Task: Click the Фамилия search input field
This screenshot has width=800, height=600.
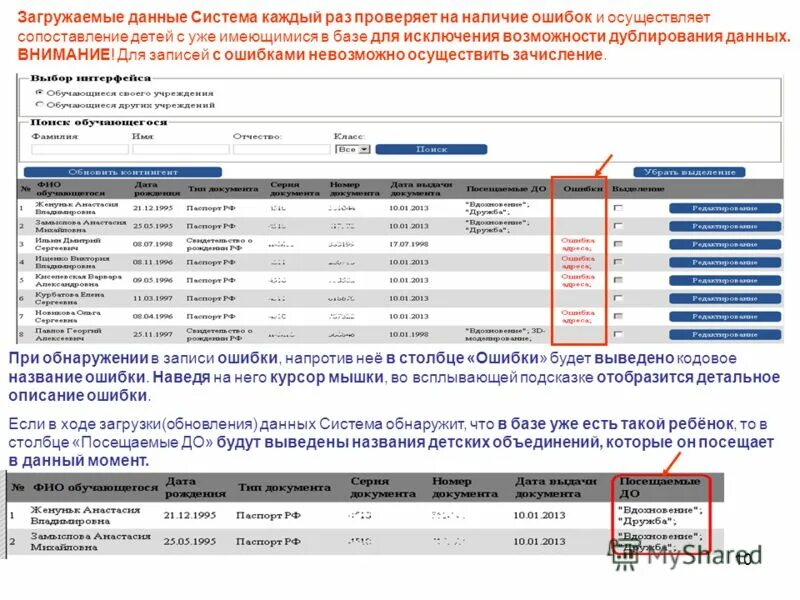Action: [80, 149]
